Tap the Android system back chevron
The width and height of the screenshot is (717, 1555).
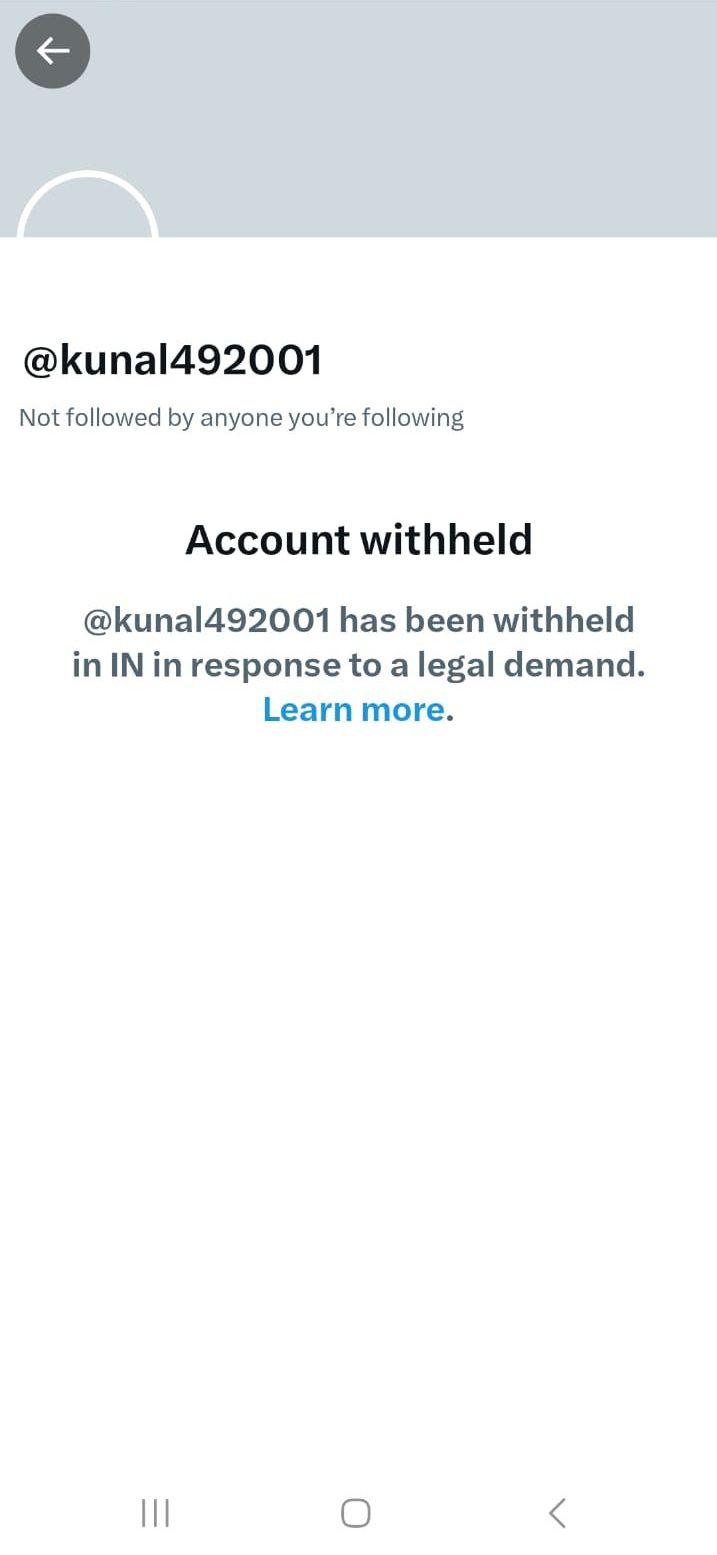pyautogui.click(x=558, y=1512)
